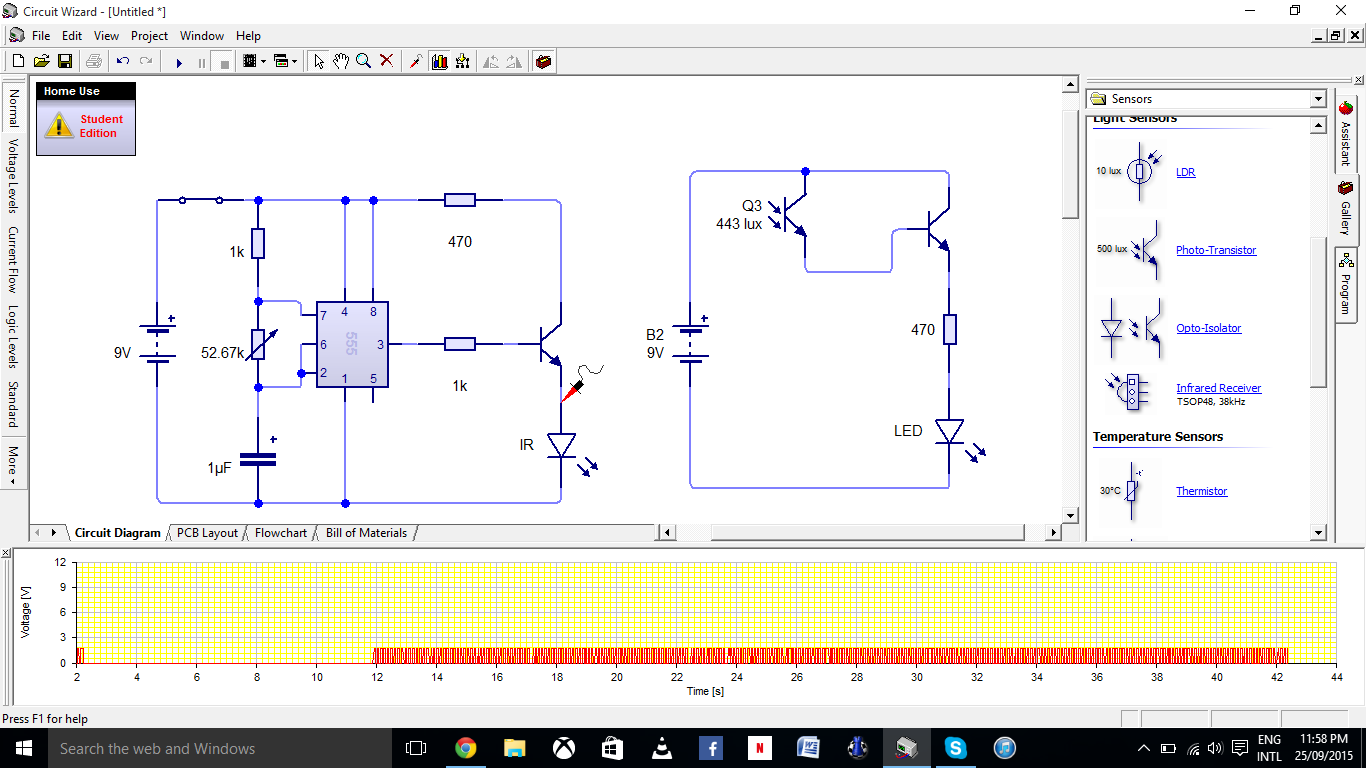Click the toolbar icon right of graph button

[462, 61]
